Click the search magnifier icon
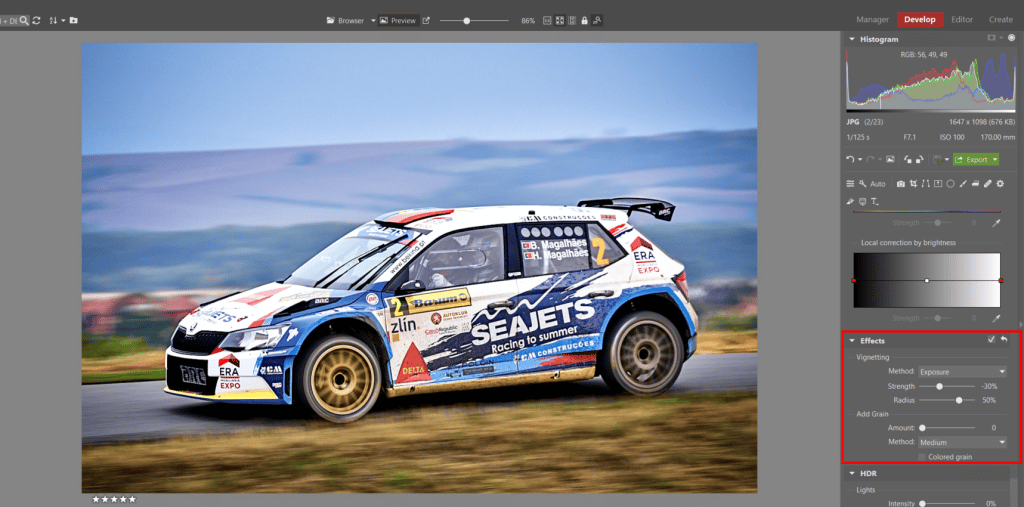 [24, 20]
